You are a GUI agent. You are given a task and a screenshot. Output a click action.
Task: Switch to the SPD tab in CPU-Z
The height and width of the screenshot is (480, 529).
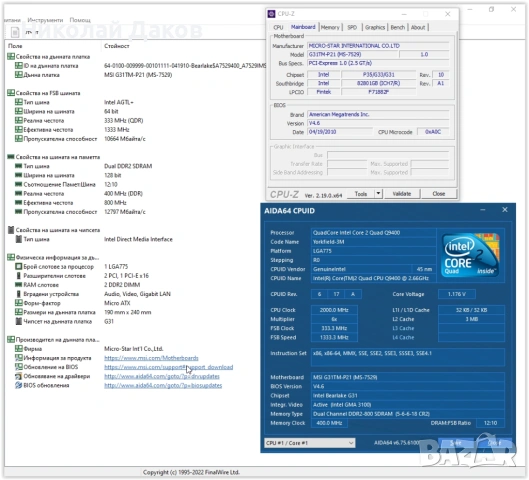352,27
